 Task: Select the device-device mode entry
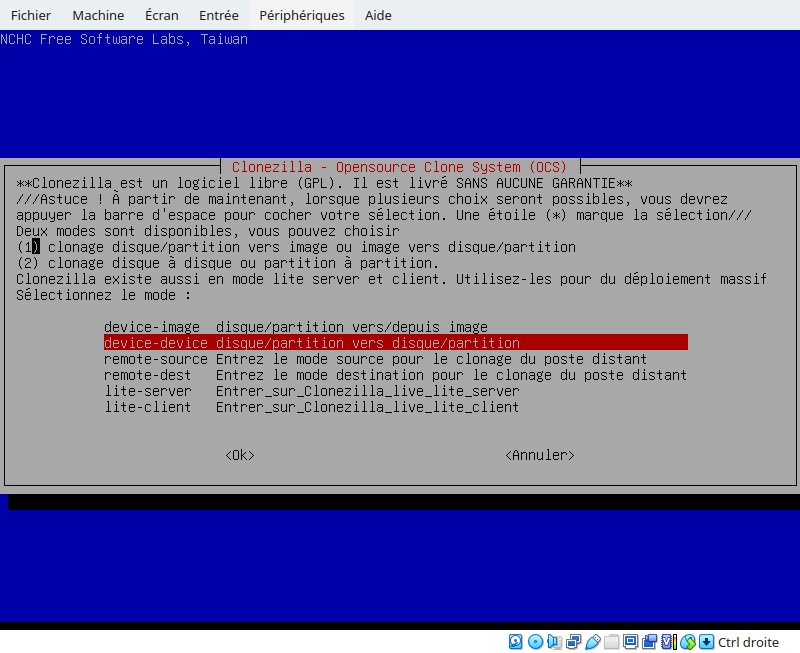396,342
